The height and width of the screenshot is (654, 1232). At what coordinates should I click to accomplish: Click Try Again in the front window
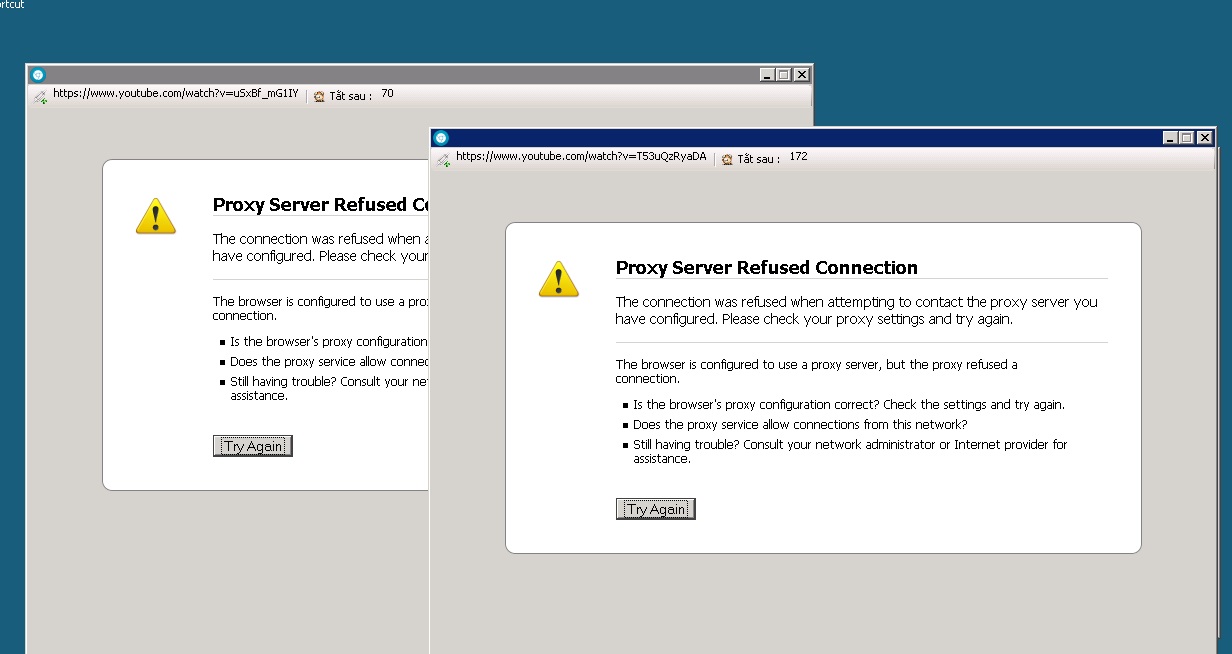tap(655, 509)
